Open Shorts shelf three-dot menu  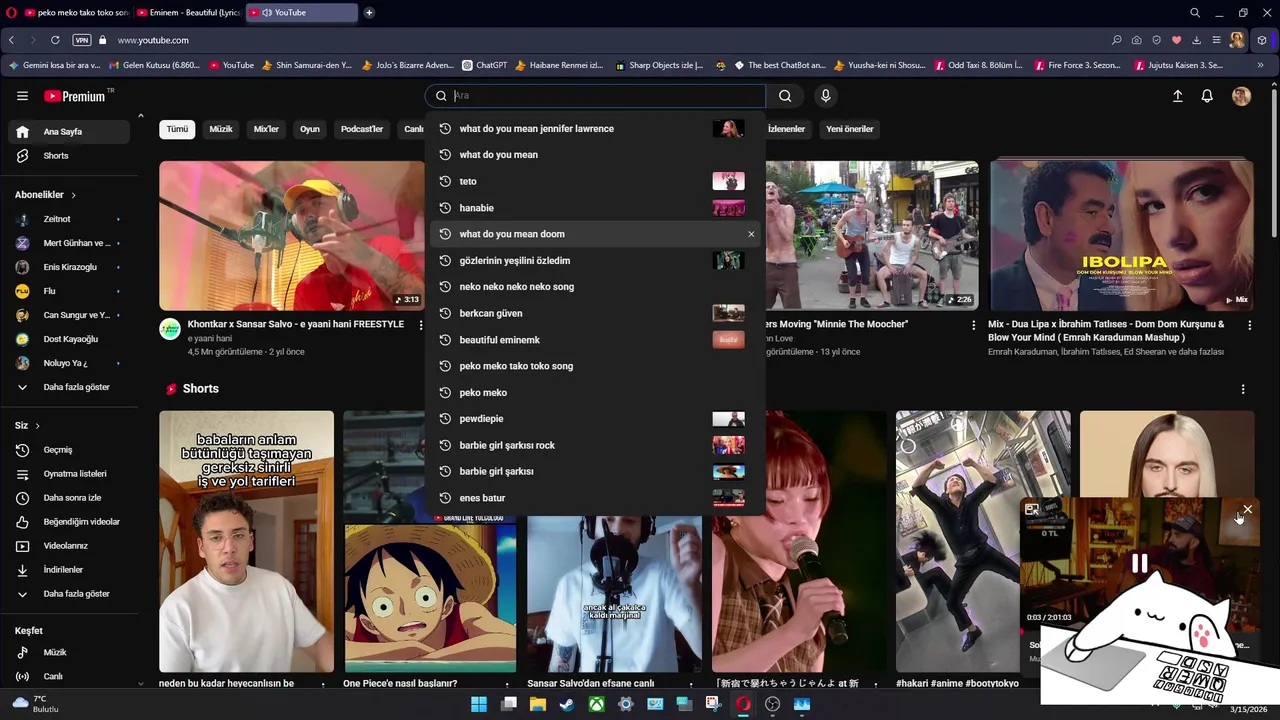(1243, 389)
